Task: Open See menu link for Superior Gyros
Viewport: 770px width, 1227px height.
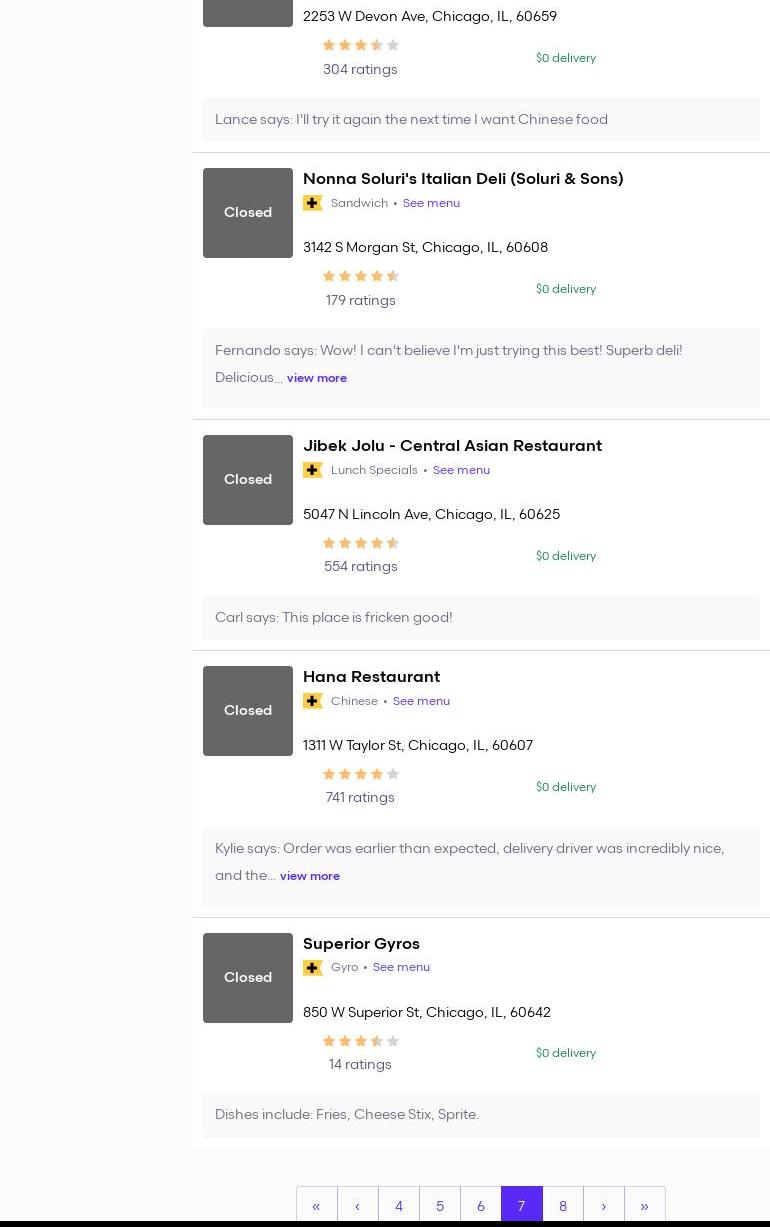Action: click(x=401, y=967)
